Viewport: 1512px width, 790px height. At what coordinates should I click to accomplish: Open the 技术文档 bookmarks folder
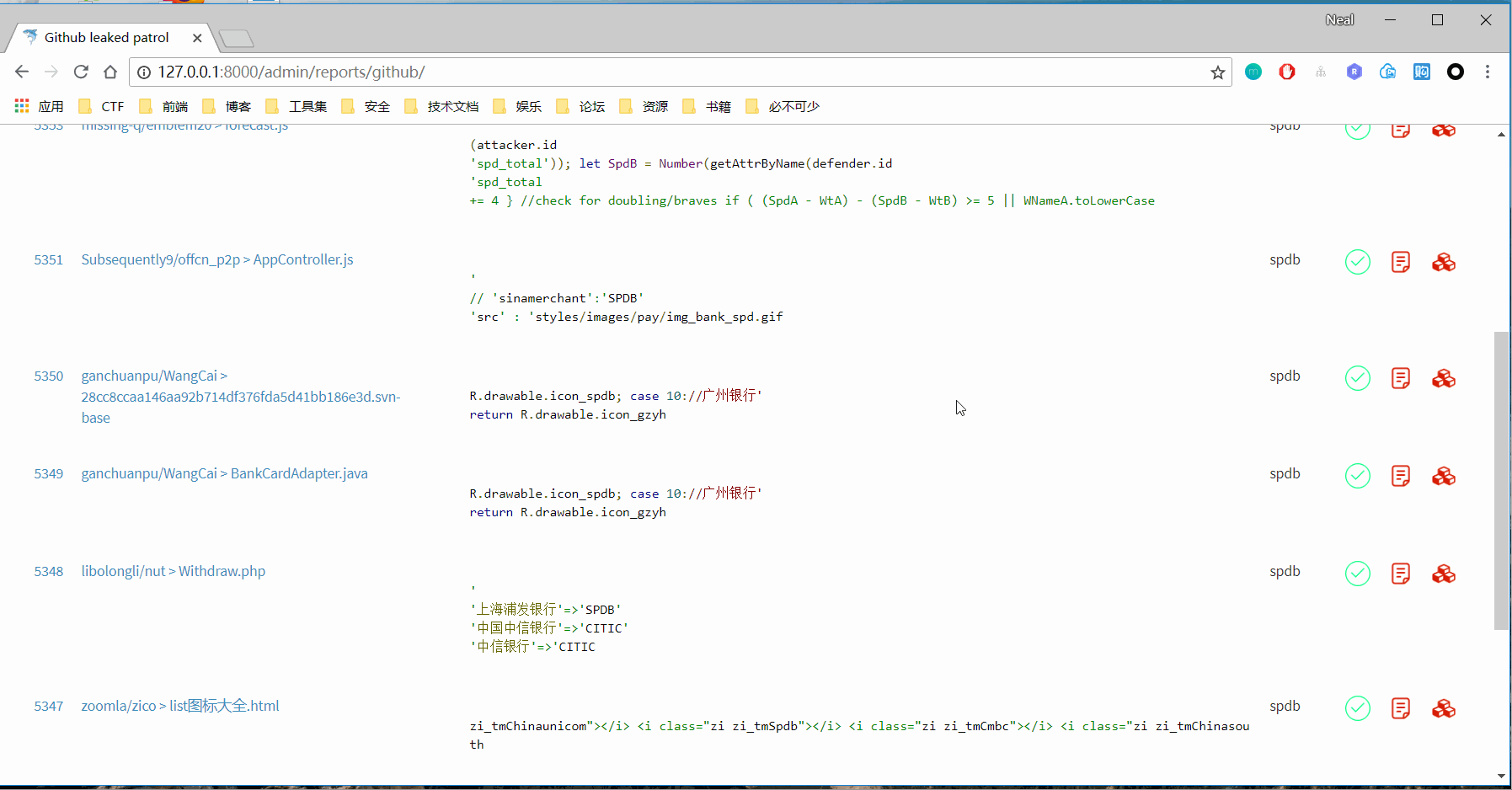[441, 106]
